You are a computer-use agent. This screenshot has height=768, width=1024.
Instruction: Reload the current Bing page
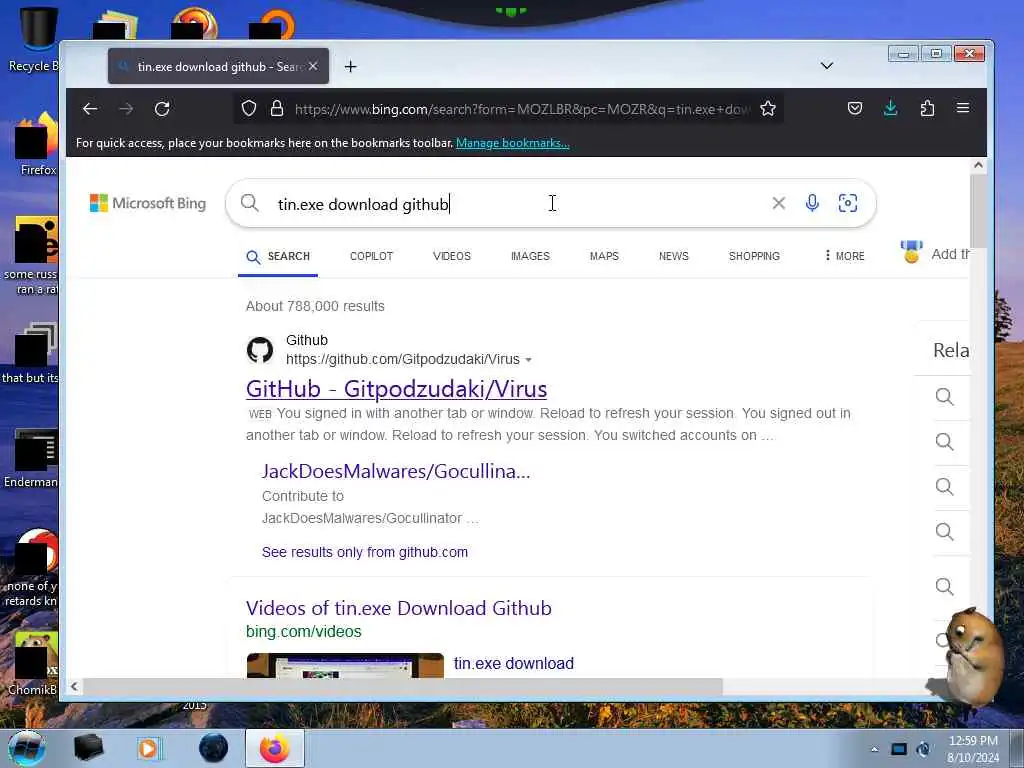click(x=162, y=109)
